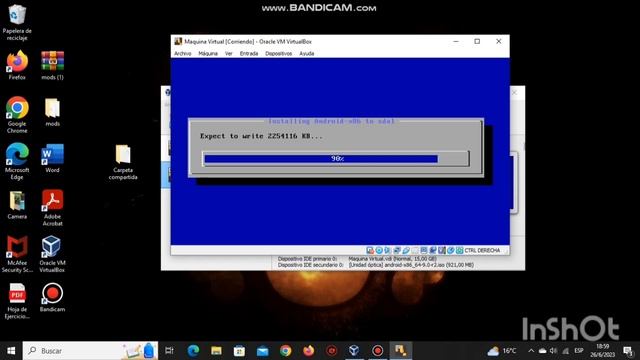Select the 'mods (1)' archive on desktop
The width and height of the screenshot is (640, 360).
[x=52, y=65]
